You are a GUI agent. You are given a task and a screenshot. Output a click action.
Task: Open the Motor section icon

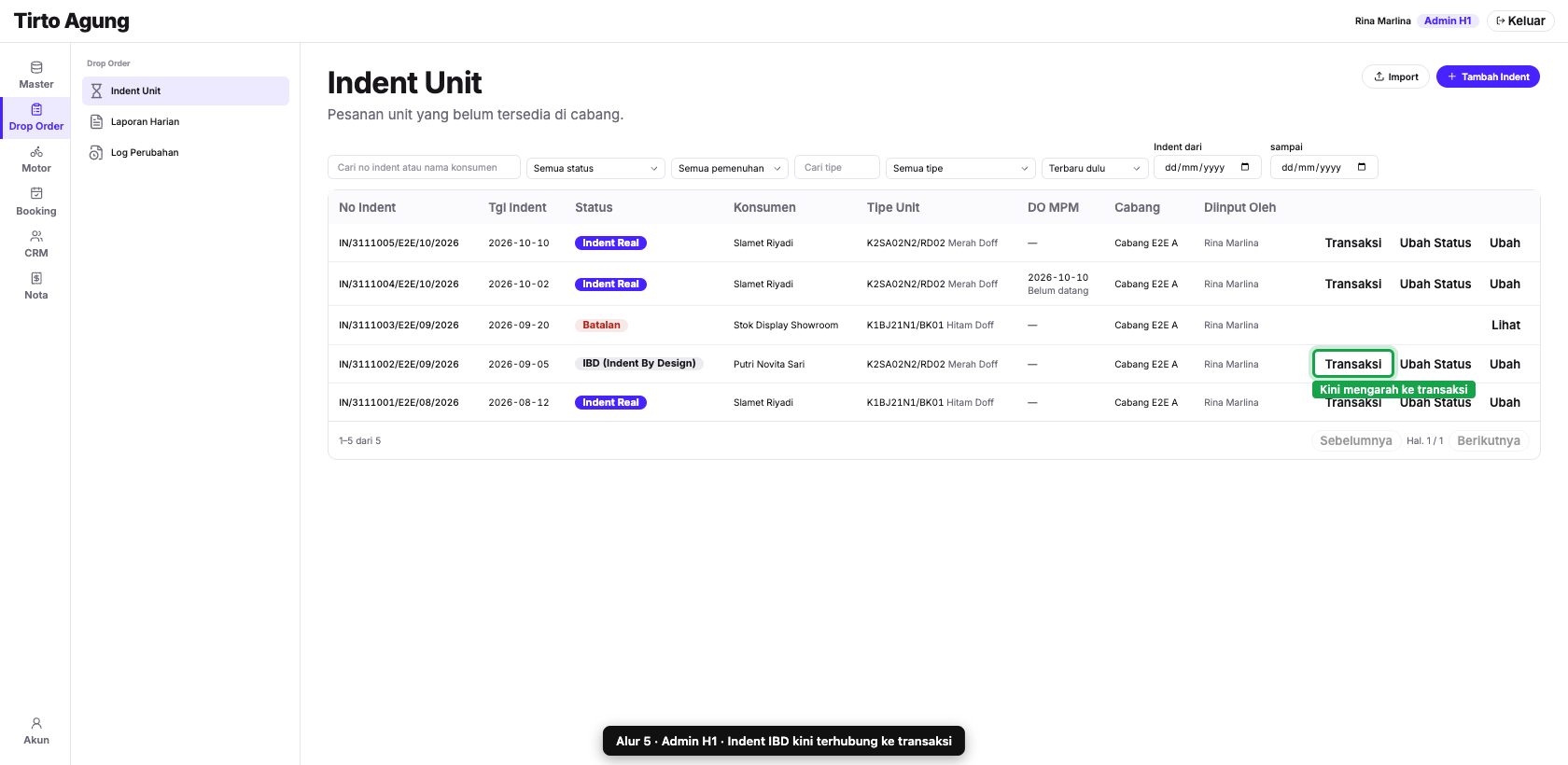[x=36, y=151]
